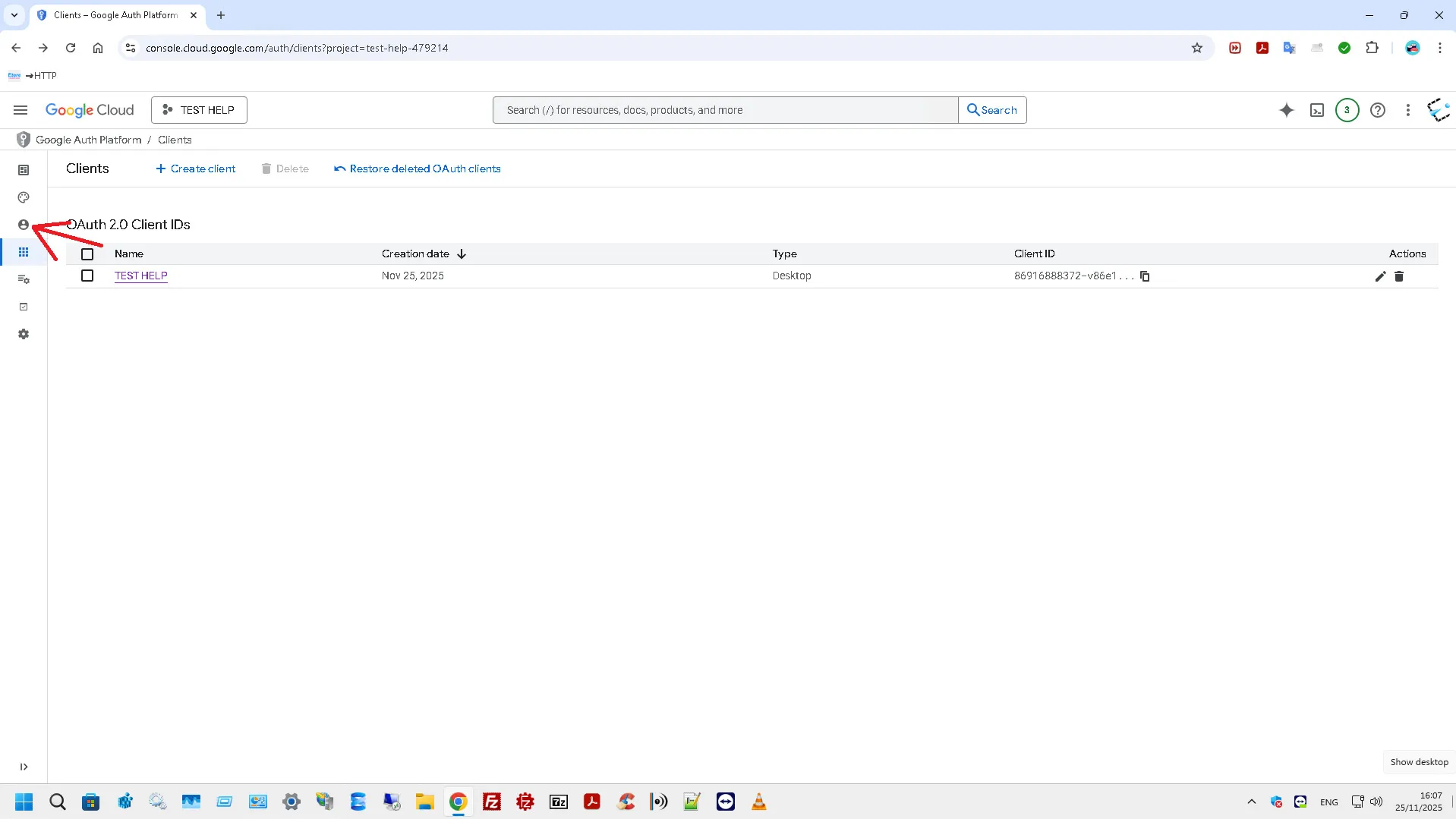Image resolution: width=1456 pixels, height=819 pixels.
Task: Copy the Client ID to clipboard
Action: [1145, 276]
